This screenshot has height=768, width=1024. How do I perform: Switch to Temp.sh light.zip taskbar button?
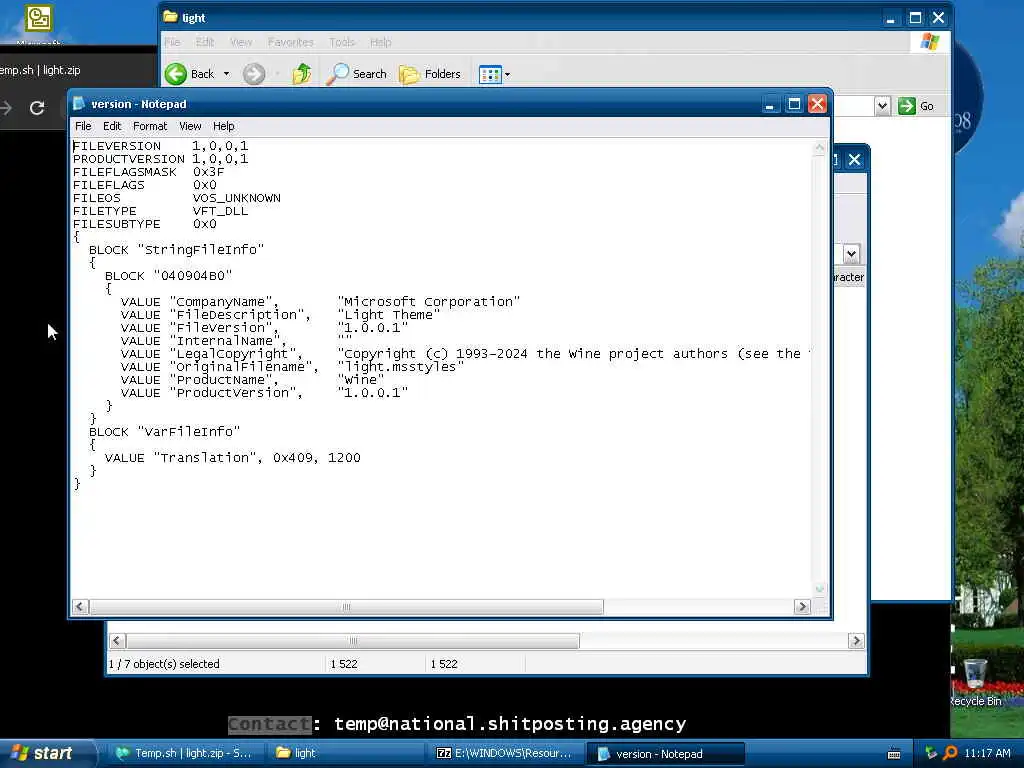tap(184, 753)
